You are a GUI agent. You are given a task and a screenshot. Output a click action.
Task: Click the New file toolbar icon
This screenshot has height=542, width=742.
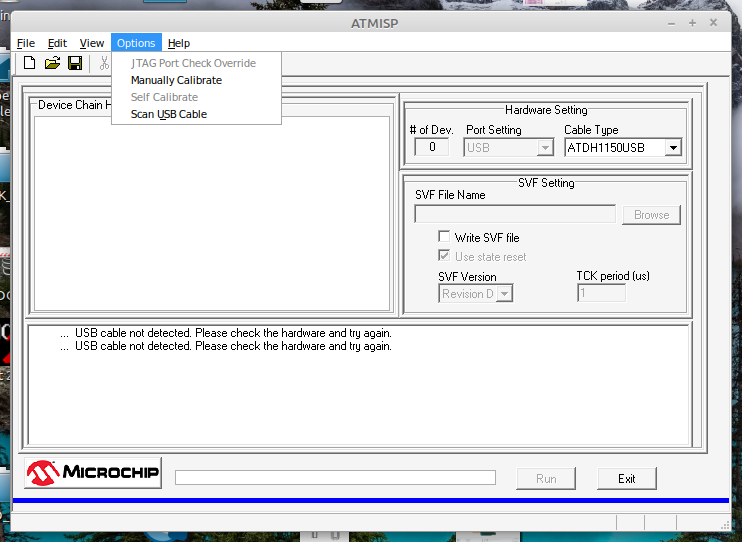click(30, 63)
